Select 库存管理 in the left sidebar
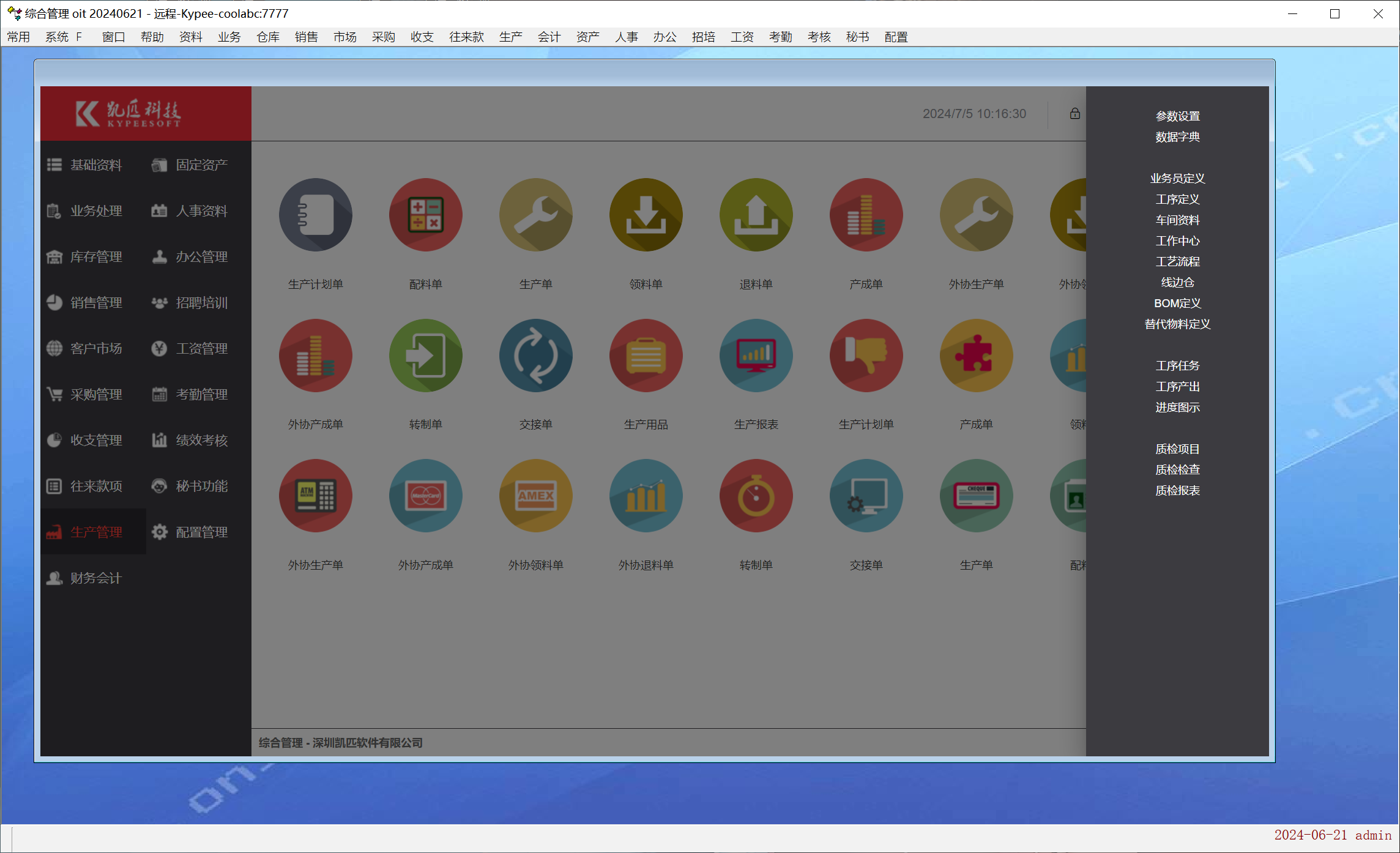Image resolution: width=1400 pixels, height=853 pixels. click(95, 257)
